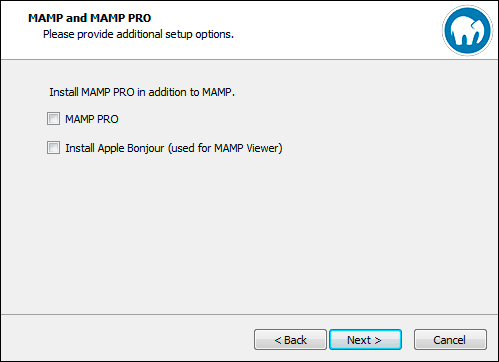Return to previous page with Back

(x=290, y=340)
